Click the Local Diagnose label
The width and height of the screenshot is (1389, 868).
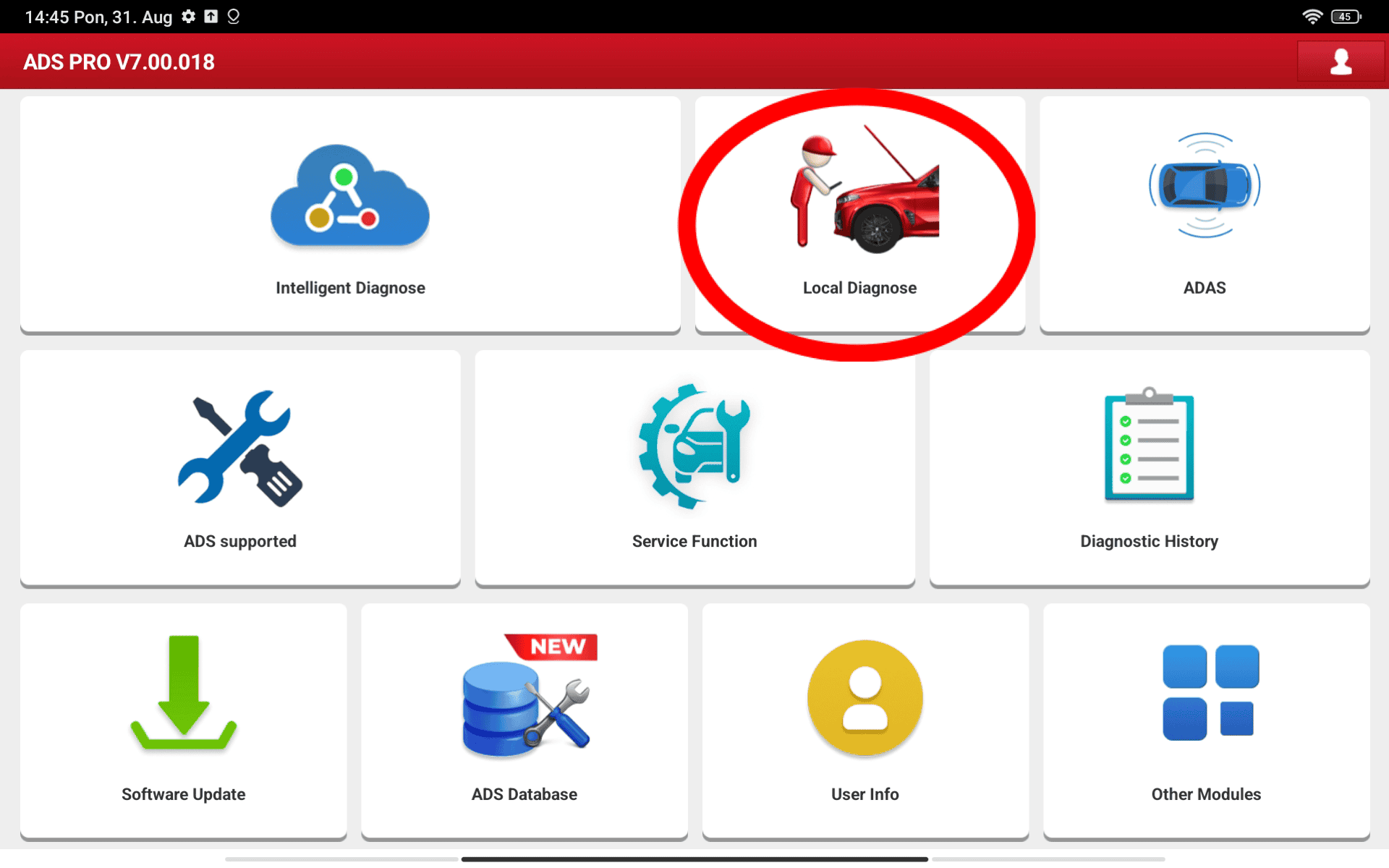click(859, 288)
